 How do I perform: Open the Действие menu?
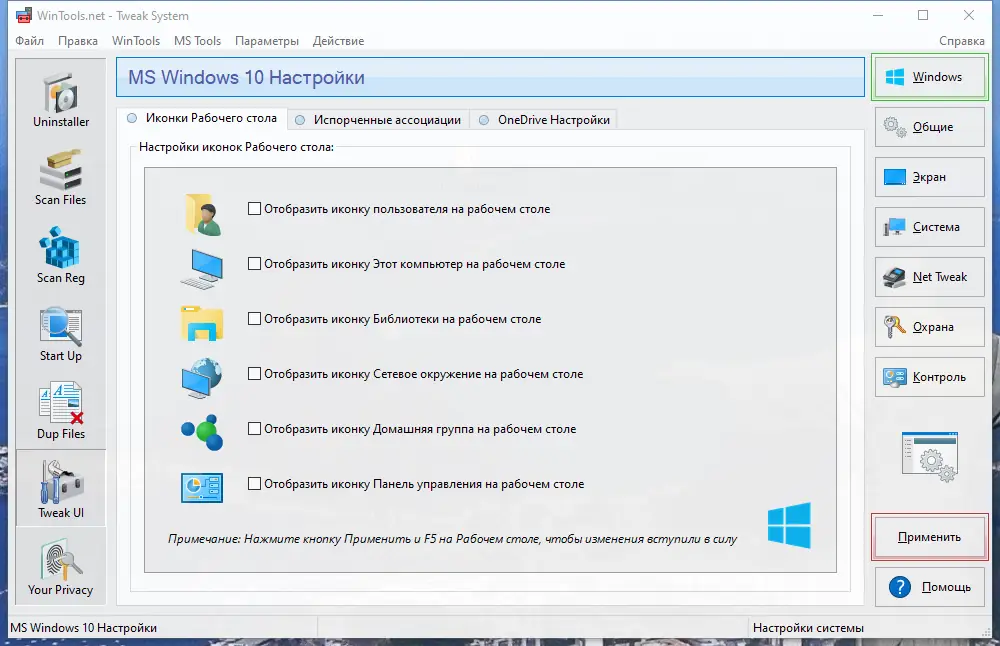[338, 41]
